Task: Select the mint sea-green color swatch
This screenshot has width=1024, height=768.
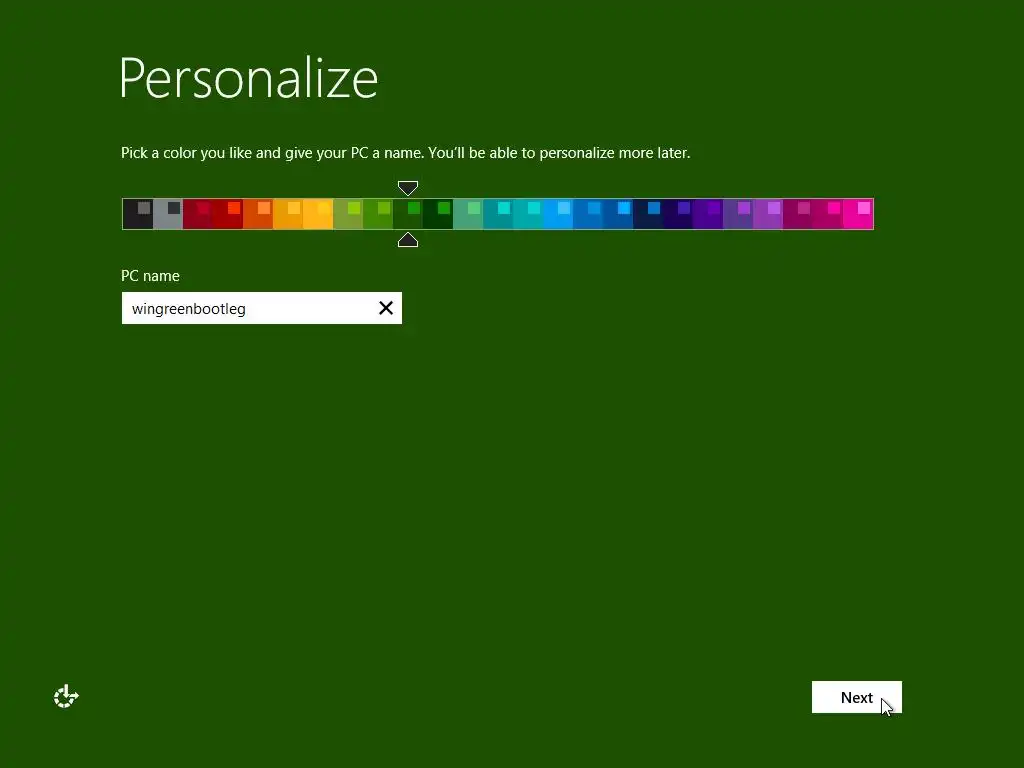Action: tap(468, 214)
